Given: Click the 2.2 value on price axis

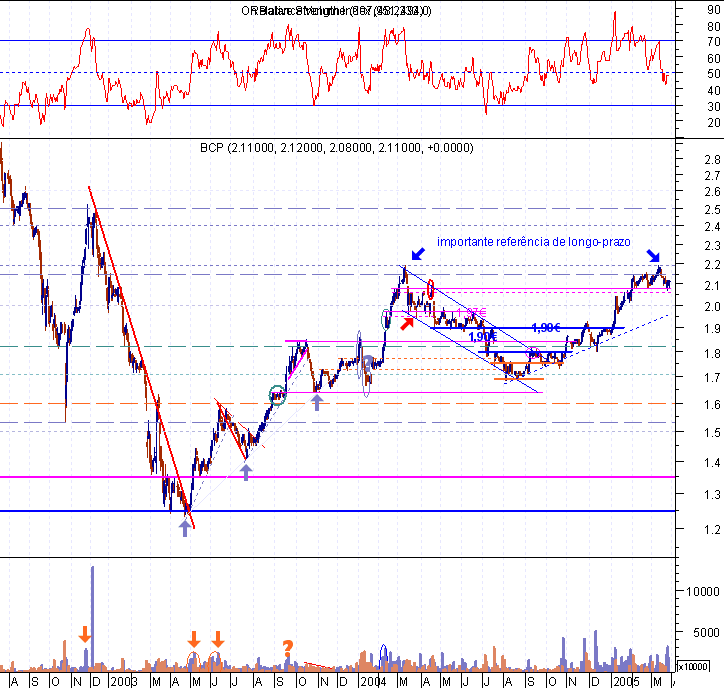Looking at the screenshot, I should tap(712, 265).
